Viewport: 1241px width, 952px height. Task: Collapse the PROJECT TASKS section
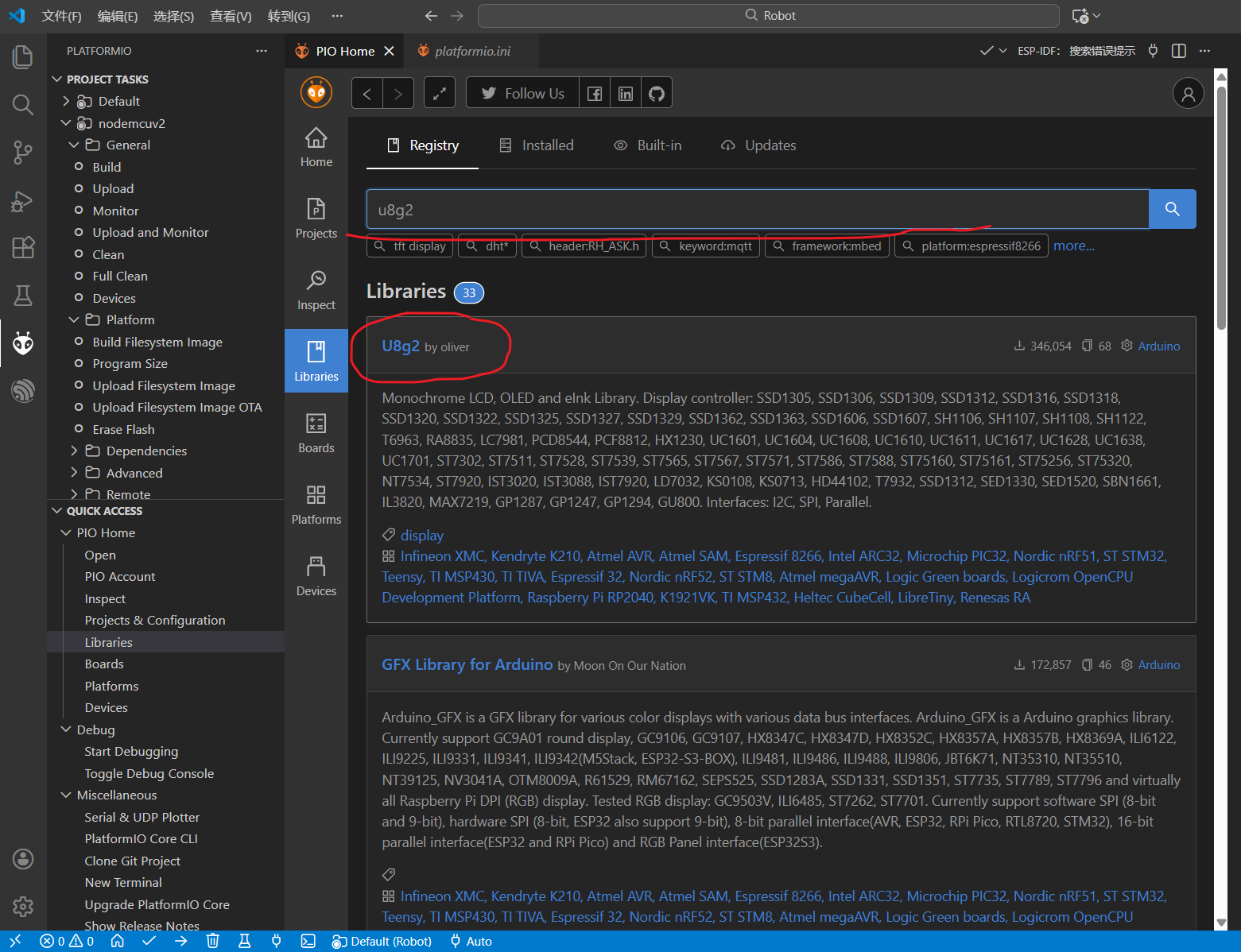(57, 79)
